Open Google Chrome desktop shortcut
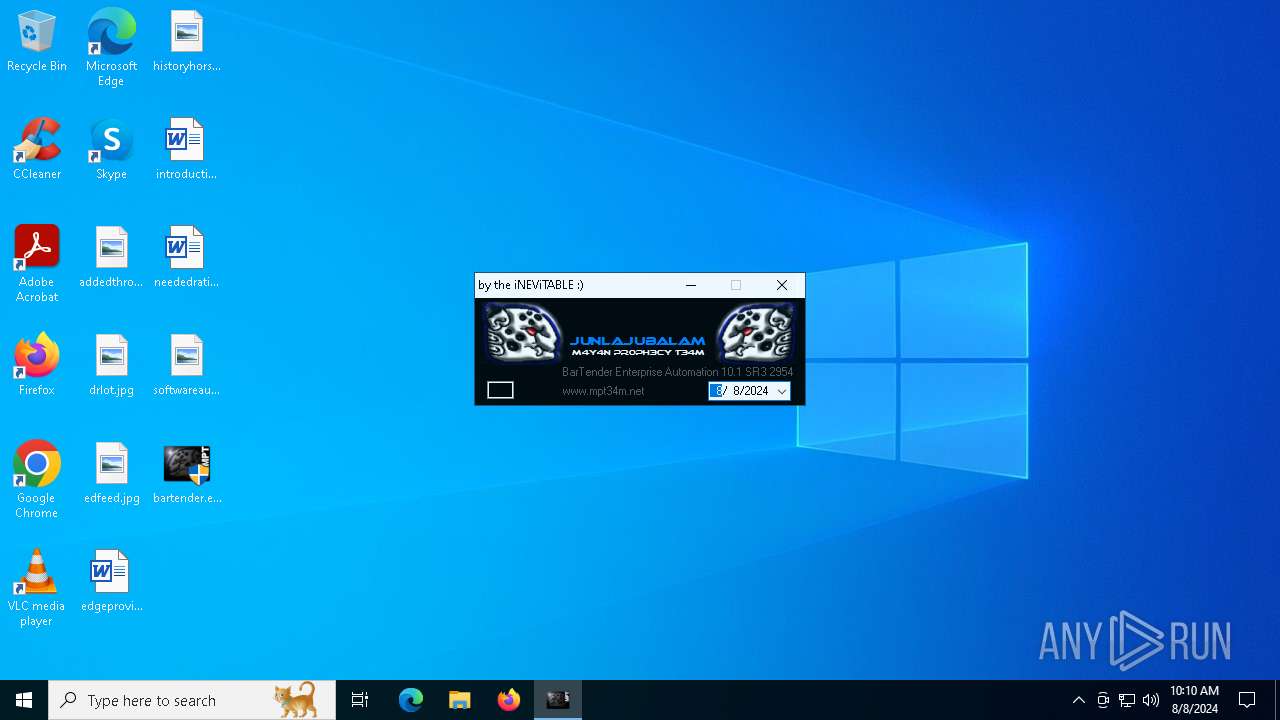 pyautogui.click(x=37, y=480)
